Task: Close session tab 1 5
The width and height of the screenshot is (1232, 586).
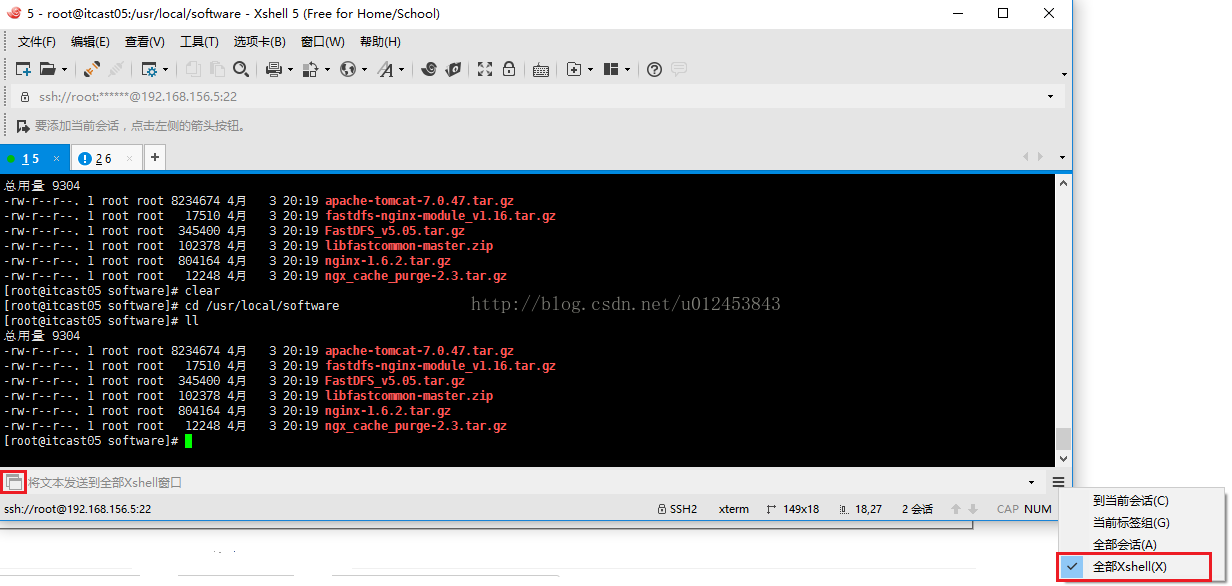Action: tap(57, 159)
